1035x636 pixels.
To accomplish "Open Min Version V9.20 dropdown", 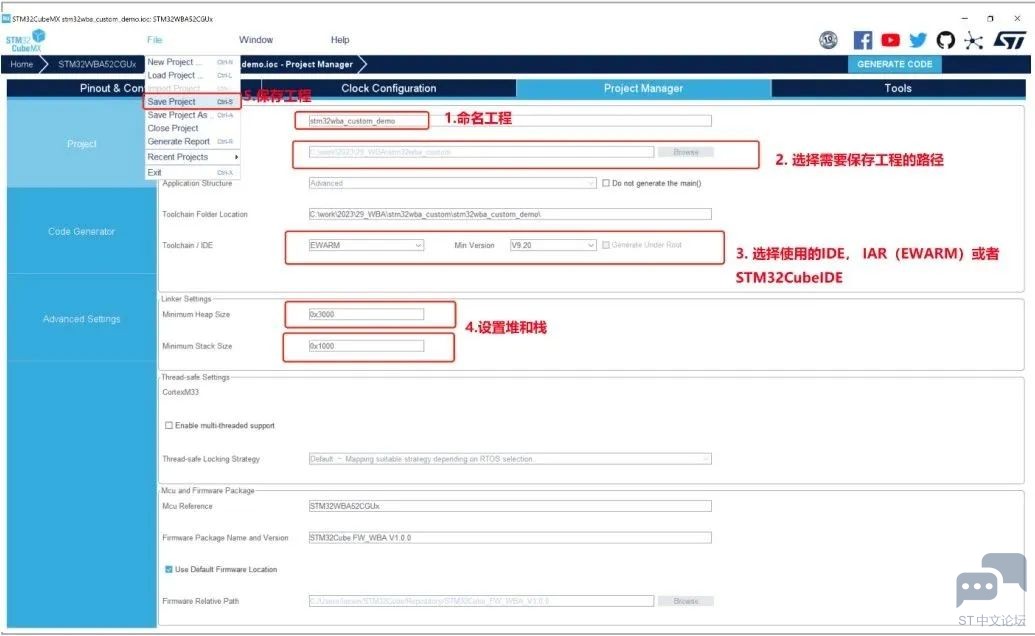I will pyautogui.click(x=552, y=245).
